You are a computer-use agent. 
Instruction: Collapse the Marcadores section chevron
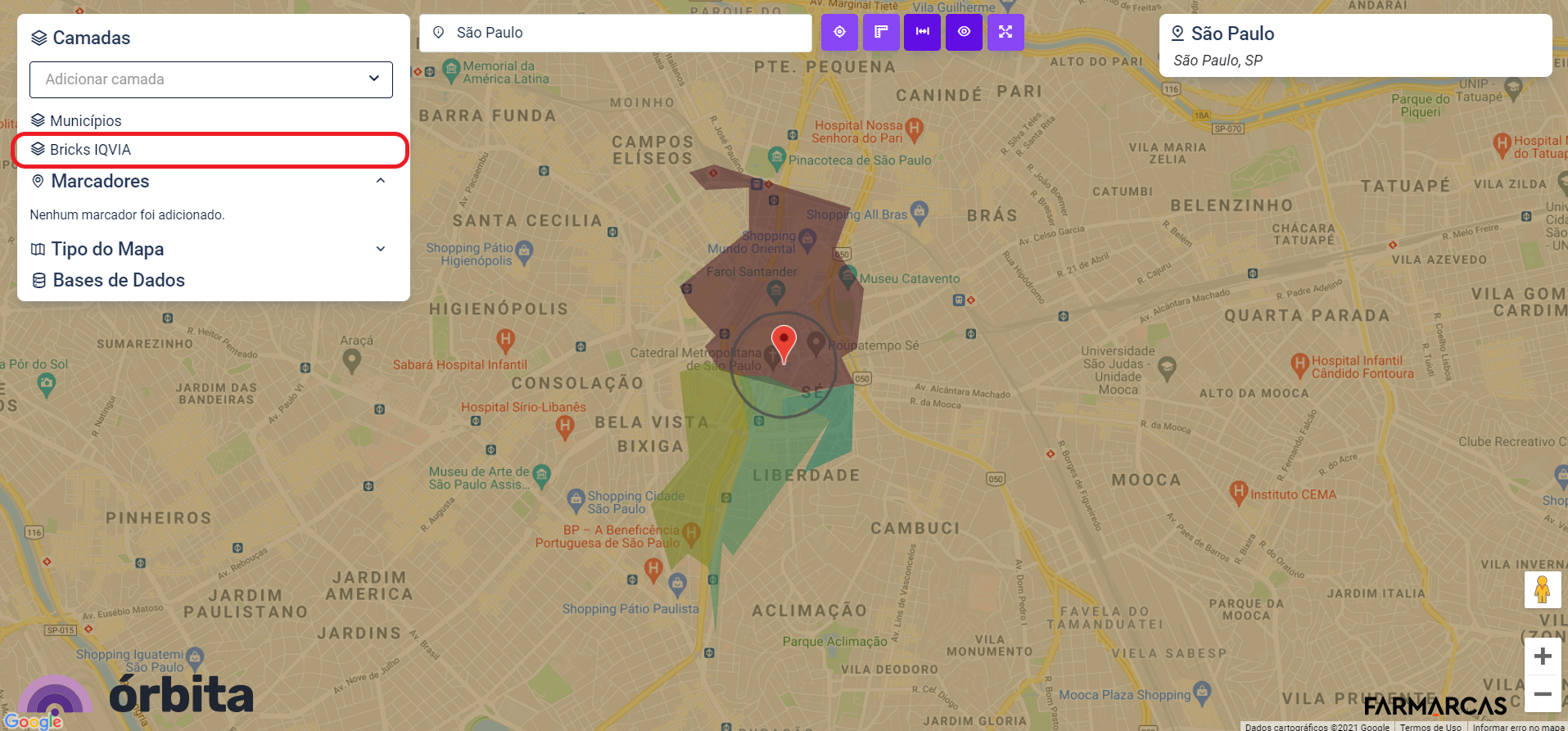381,181
